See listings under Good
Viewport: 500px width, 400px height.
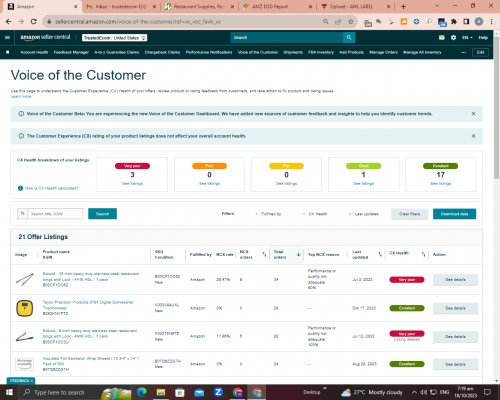point(363,184)
